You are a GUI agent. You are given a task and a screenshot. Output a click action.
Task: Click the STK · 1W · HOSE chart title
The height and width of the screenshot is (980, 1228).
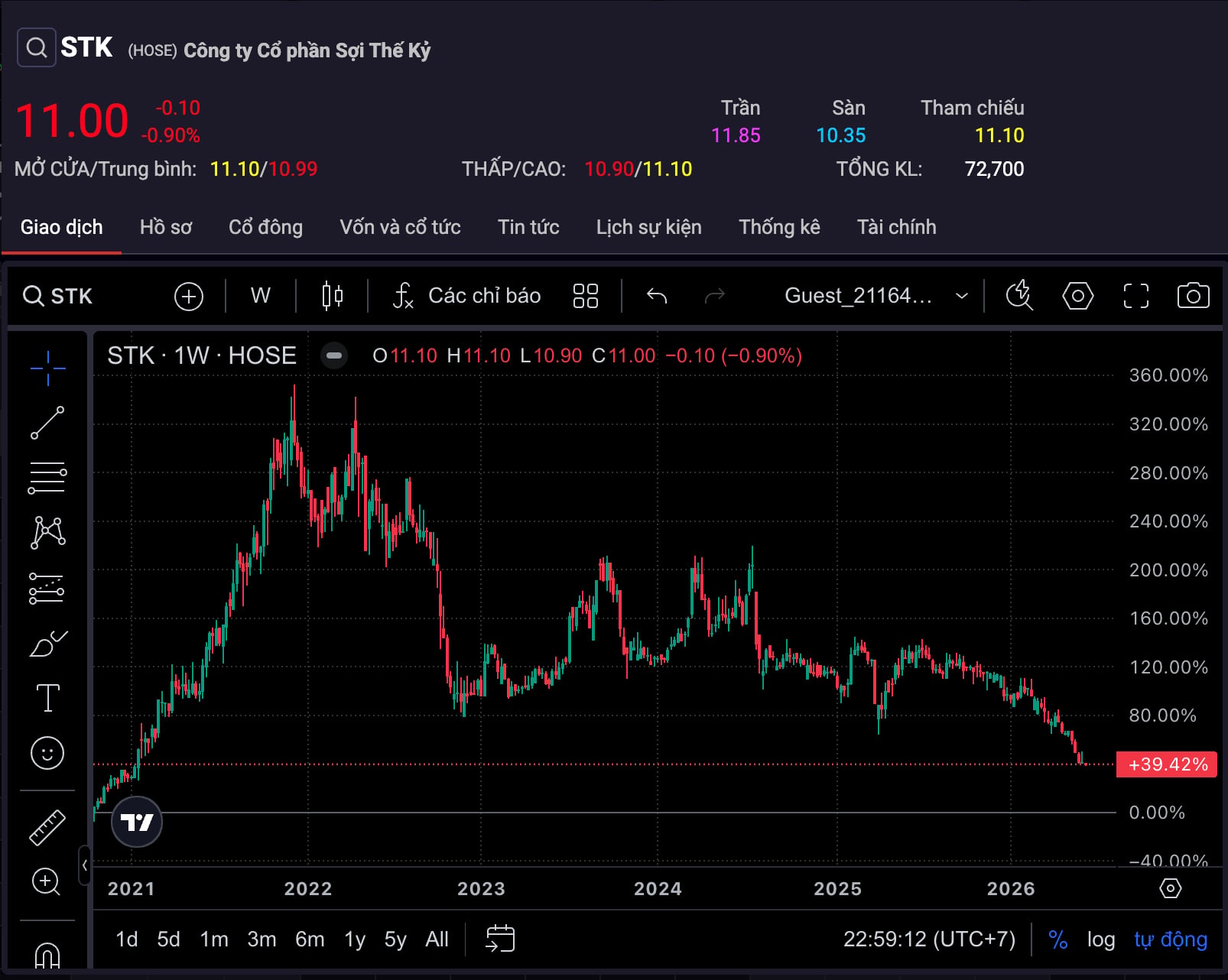[202, 355]
